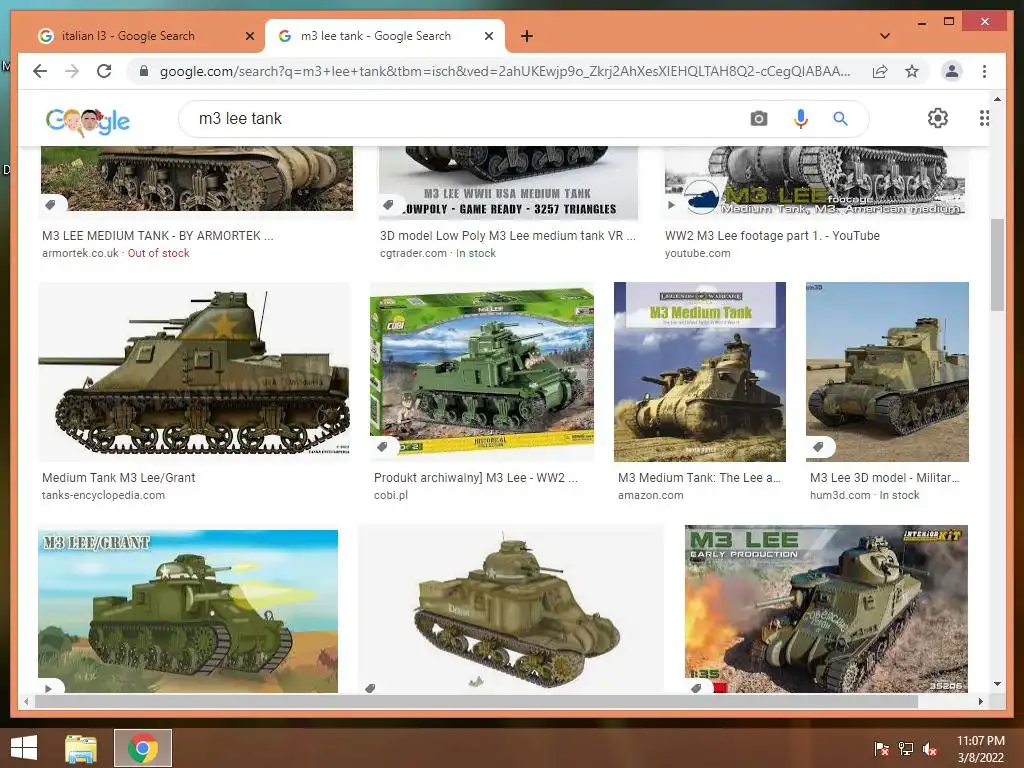Bookmark this tab with star icon
The width and height of the screenshot is (1024, 768).
click(912, 71)
